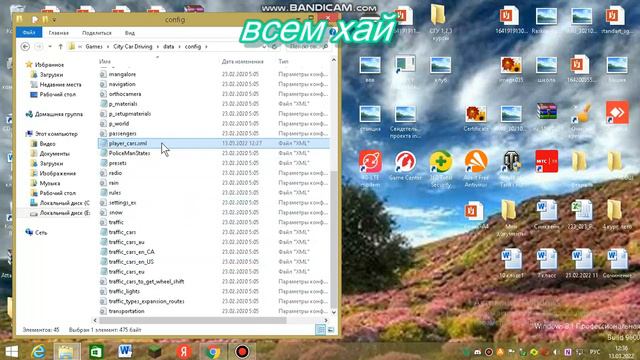The width and height of the screenshot is (640, 360).
Task: Go back with the Explorer back arrow
Action: [25, 47]
